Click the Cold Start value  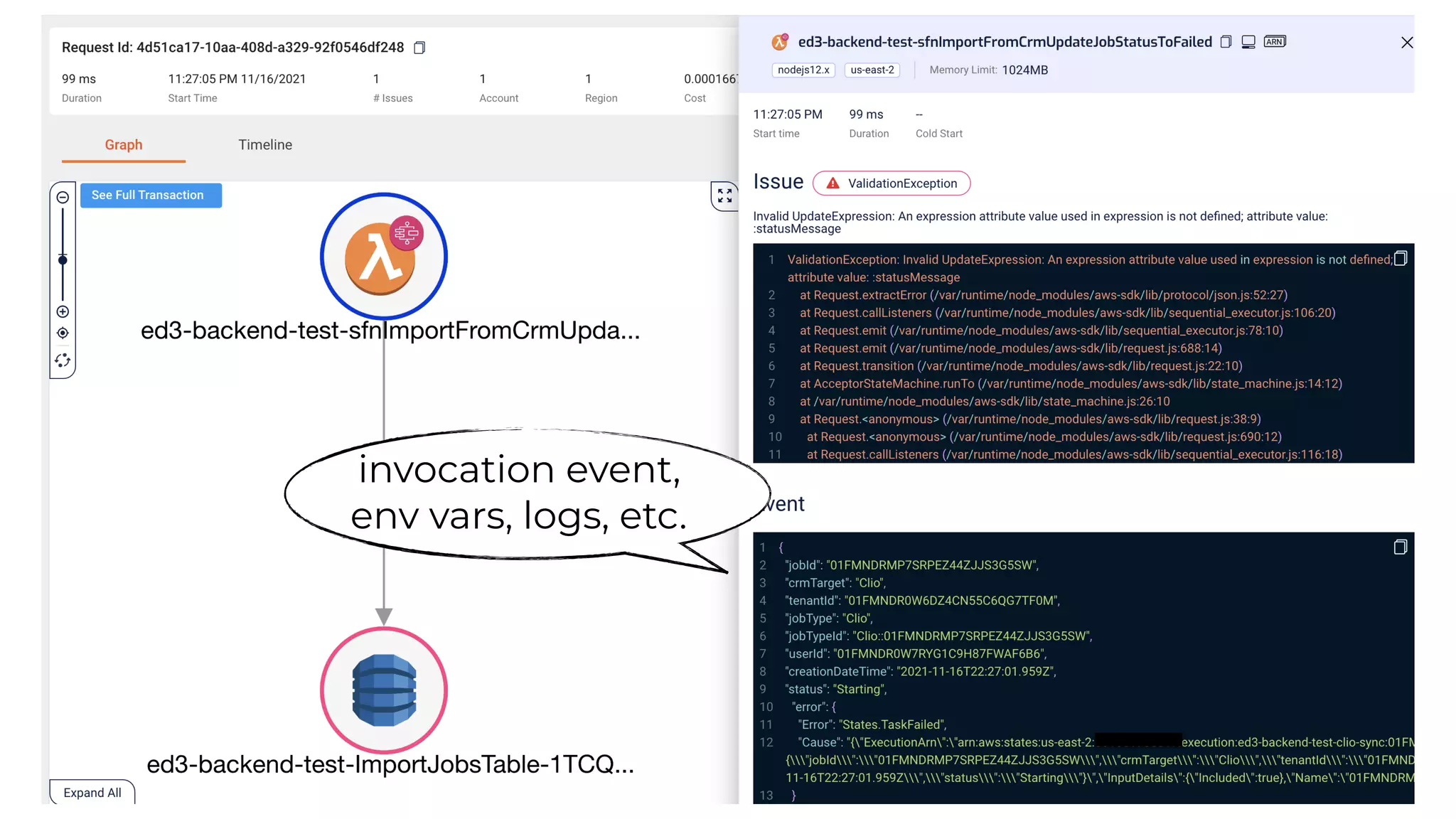tap(919, 114)
